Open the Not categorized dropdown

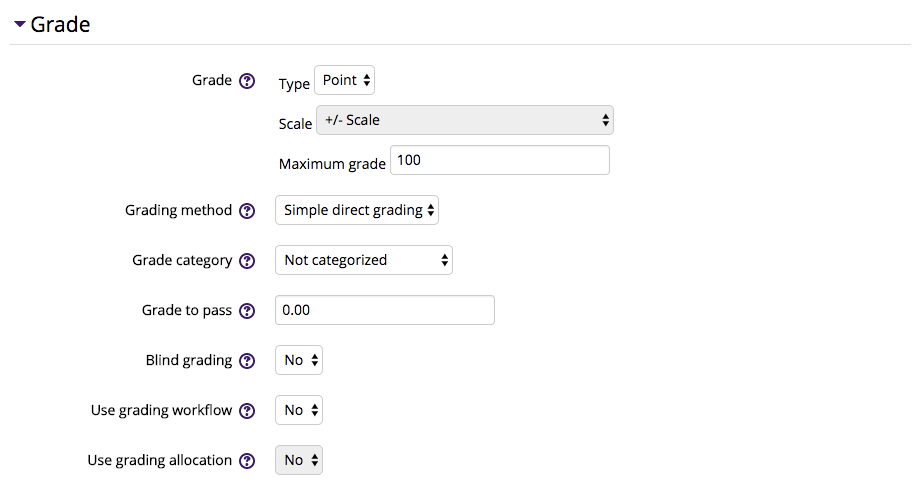pos(364,260)
